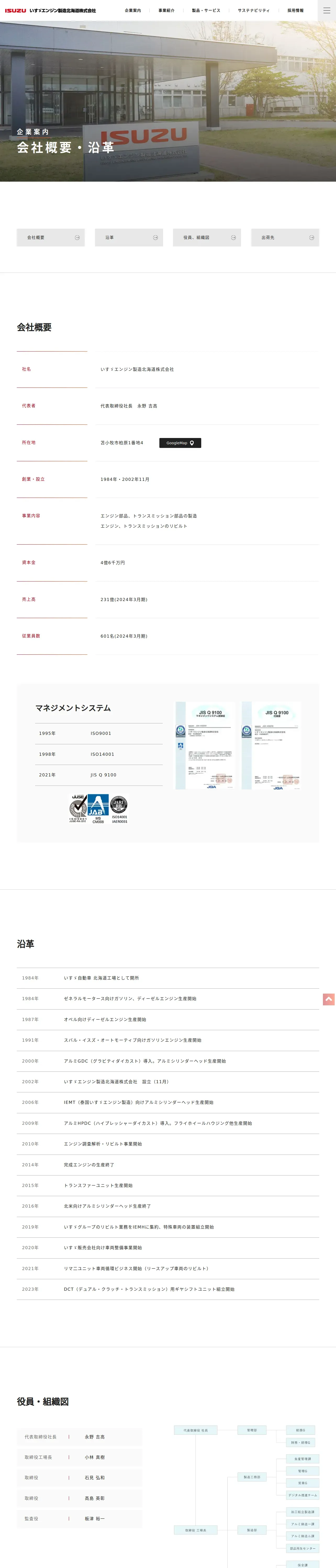
Task: Click the company name in the header
Action: pyautogui.click(x=63, y=10)
